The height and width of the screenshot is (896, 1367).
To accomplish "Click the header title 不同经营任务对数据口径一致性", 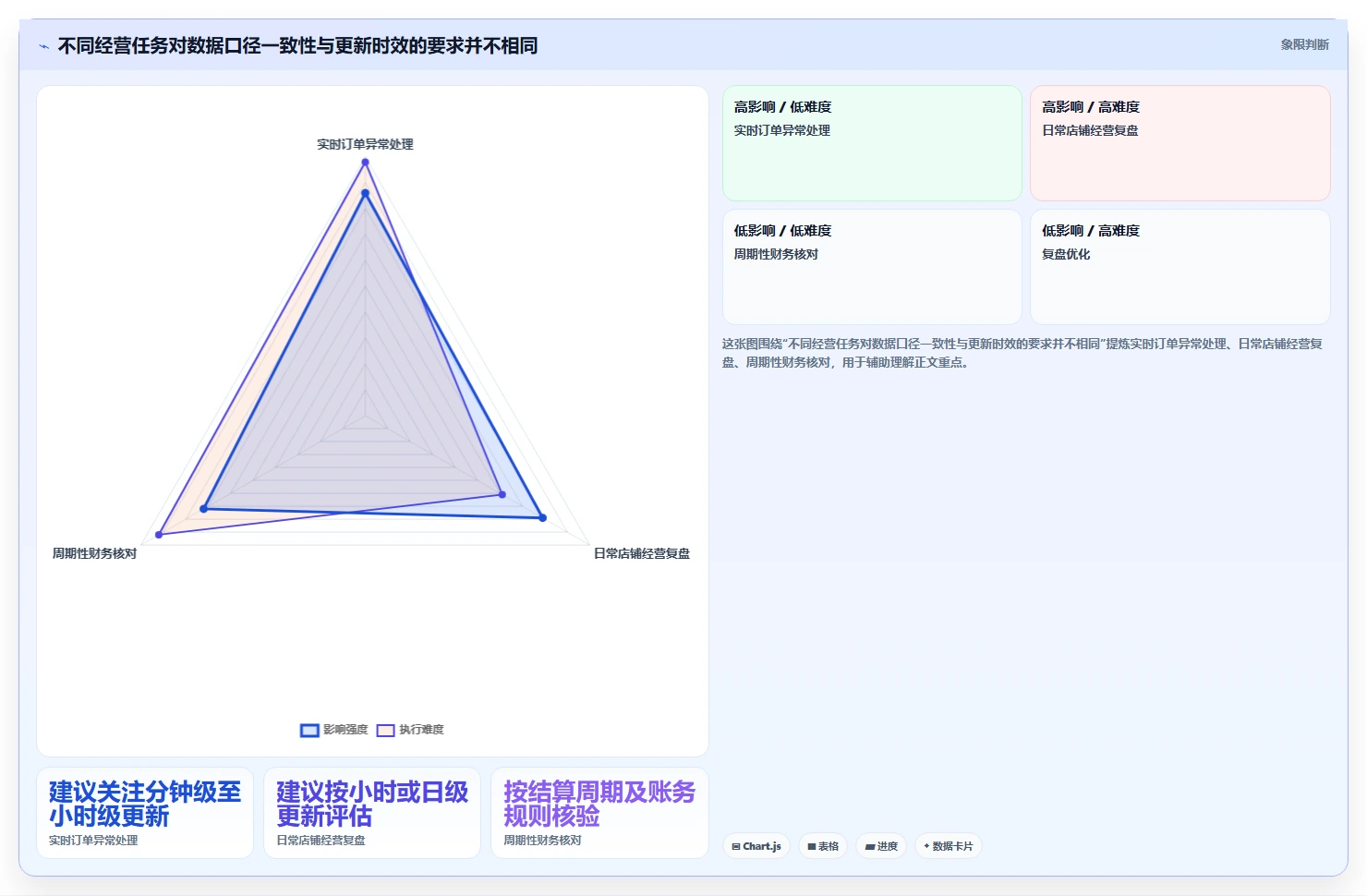I will [x=297, y=45].
